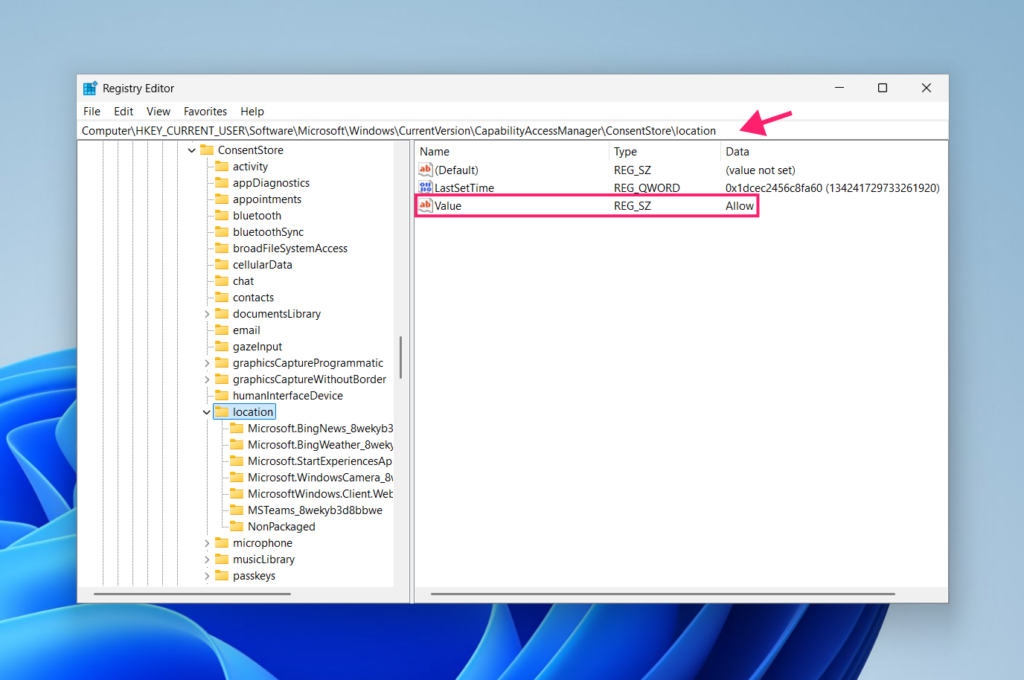Click the broadFileSystemAccess folder icon
Image resolution: width=1024 pixels, height=680 pixels.
pyautogui.click(x=222, y=248)
